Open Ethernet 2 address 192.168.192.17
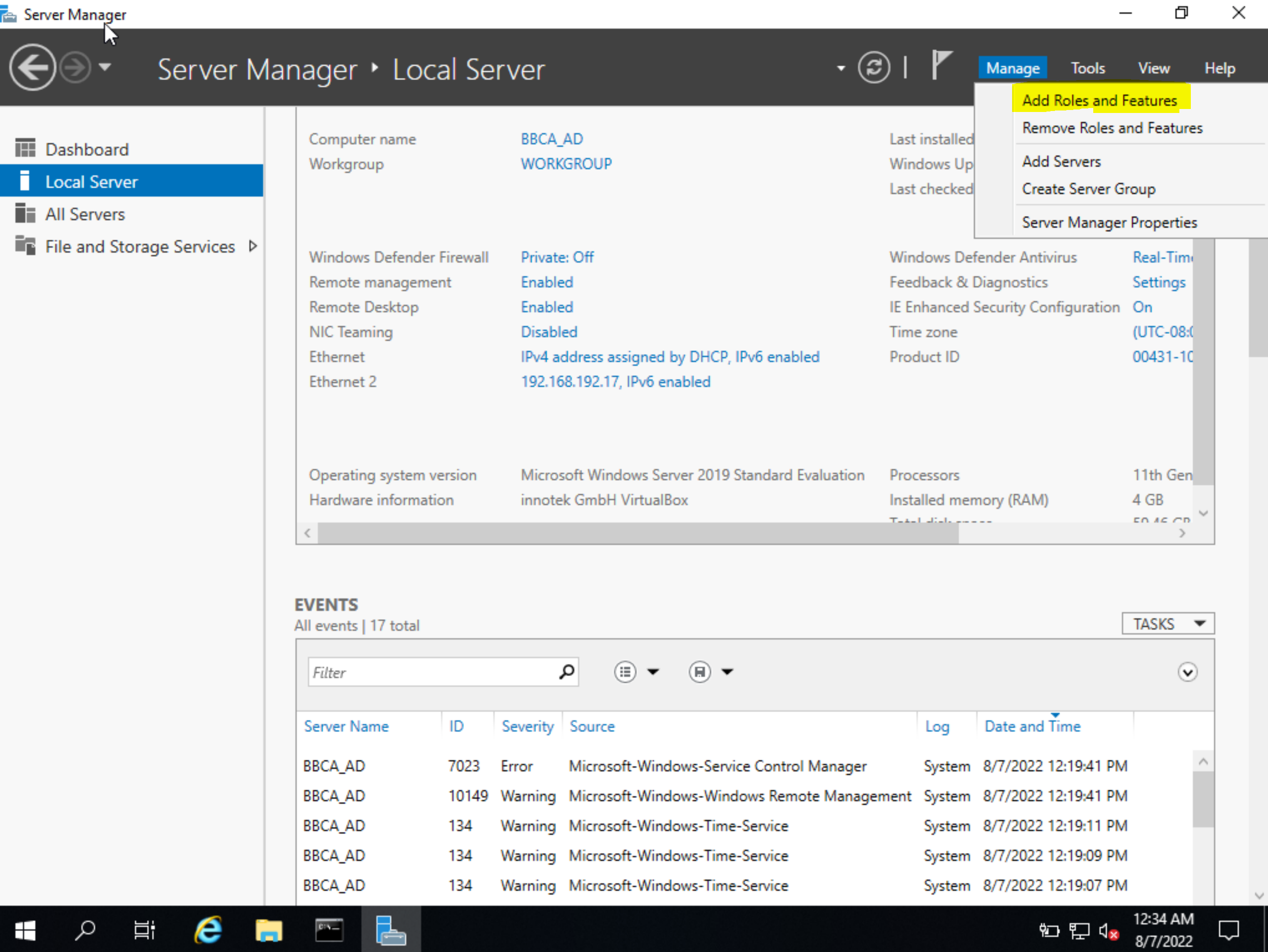This screenshot has width=1268, height=952. click(x=615, y=382)
